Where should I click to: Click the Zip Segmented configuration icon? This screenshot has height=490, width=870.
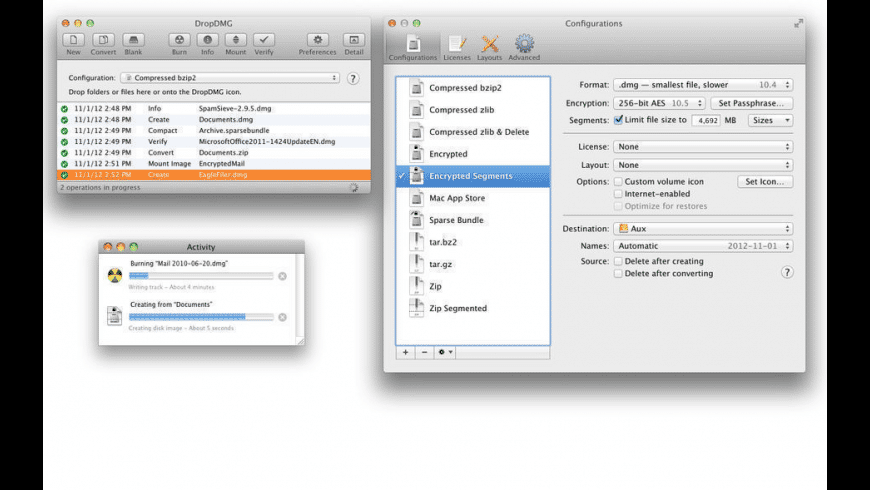point(416,308)
